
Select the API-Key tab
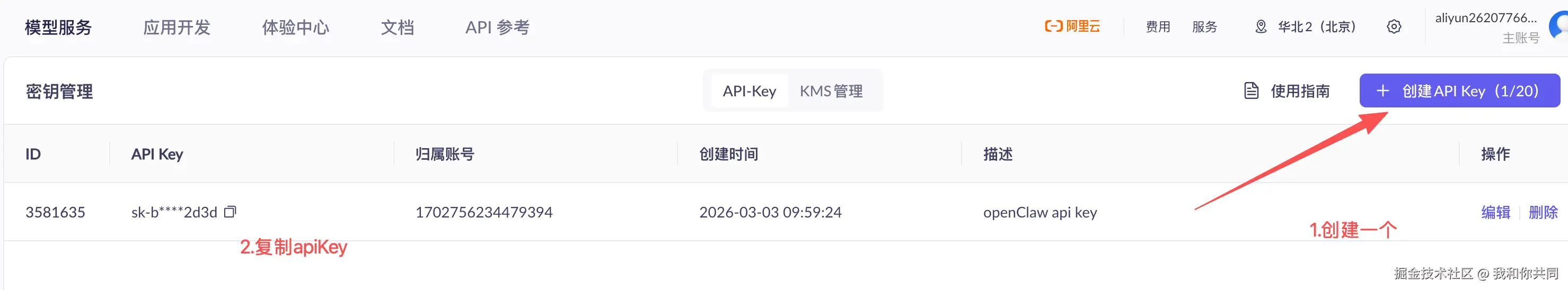coord(748,91)
